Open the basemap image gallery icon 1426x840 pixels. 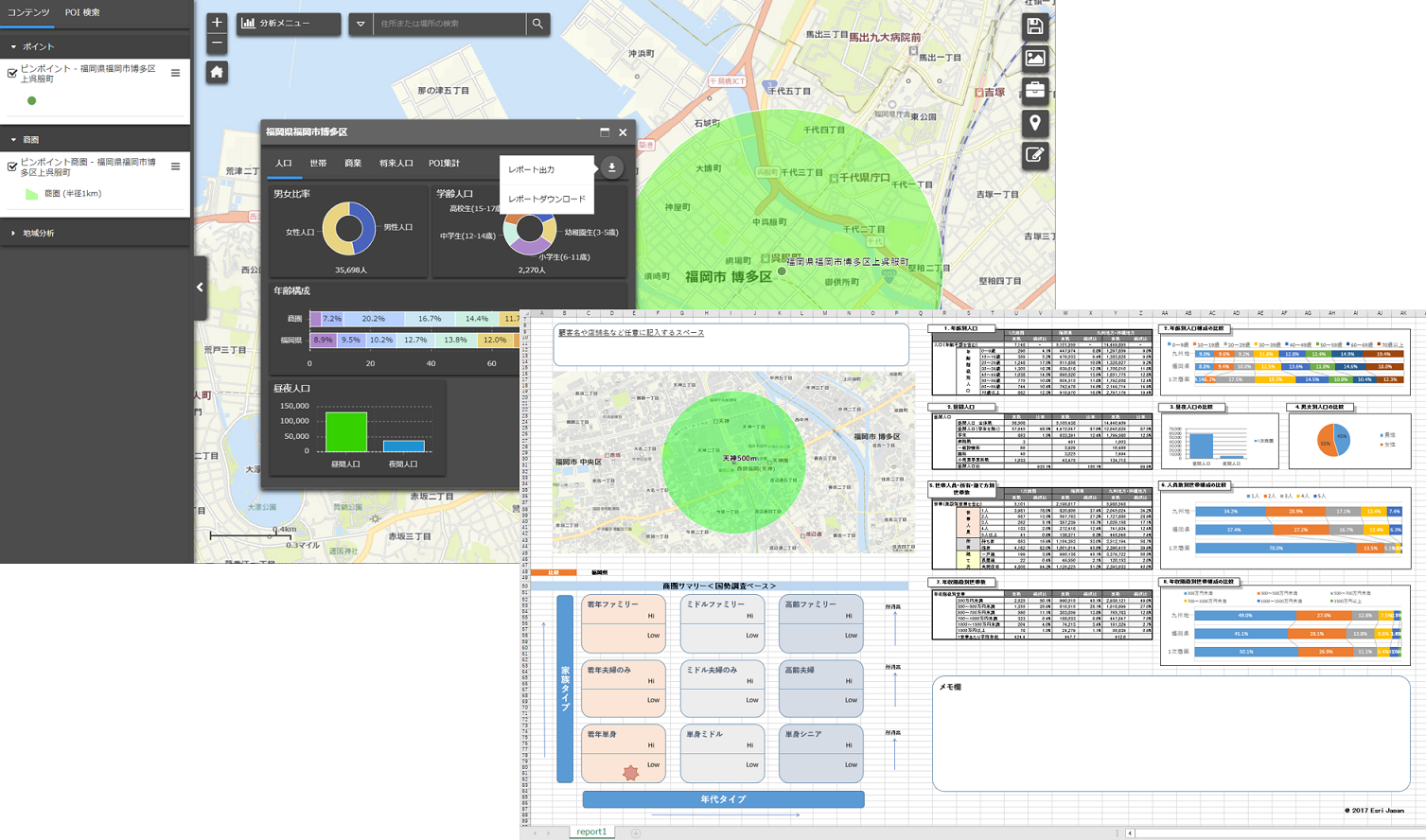(1034, 59)
